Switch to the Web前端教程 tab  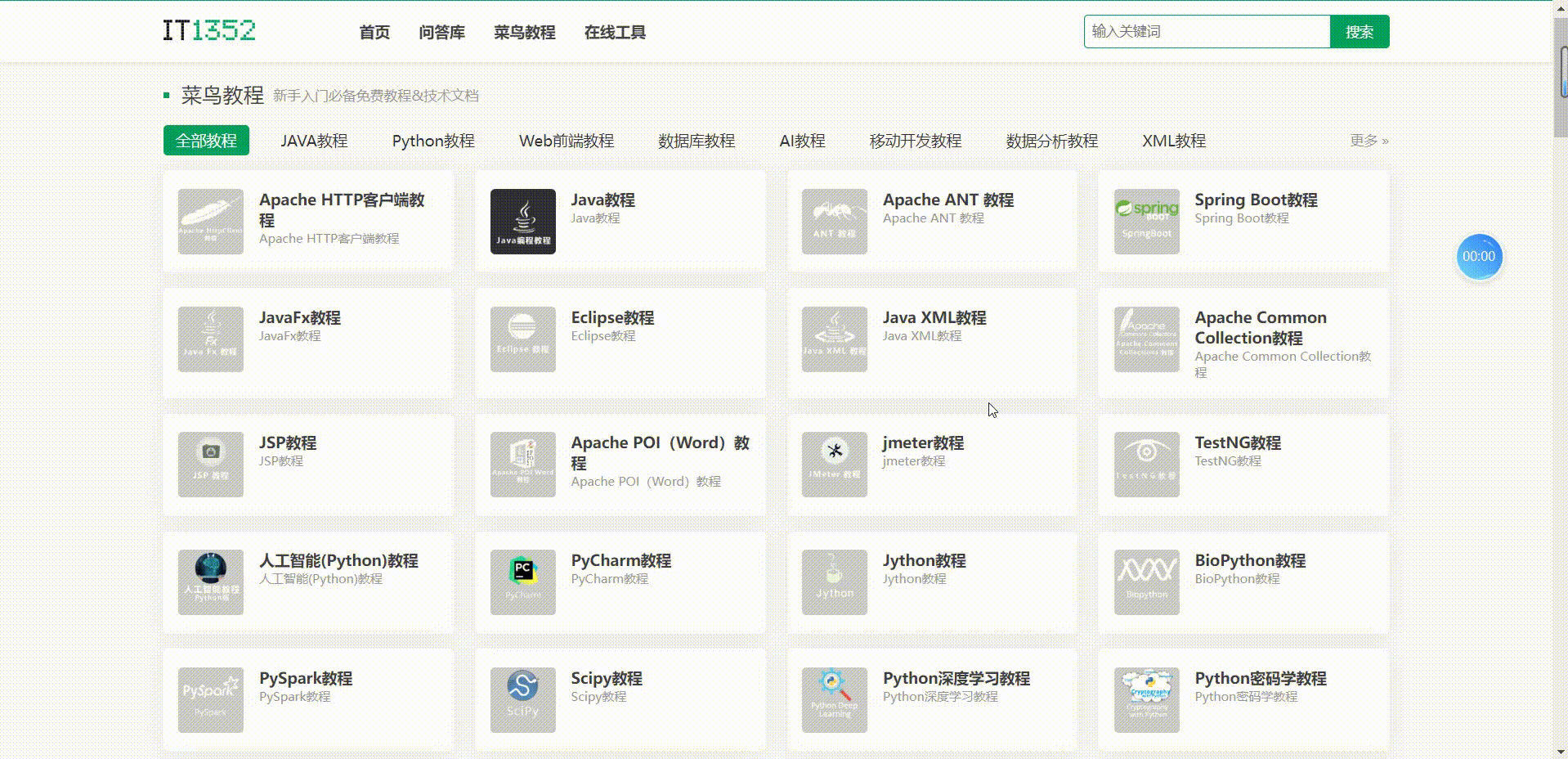point(567,141)
